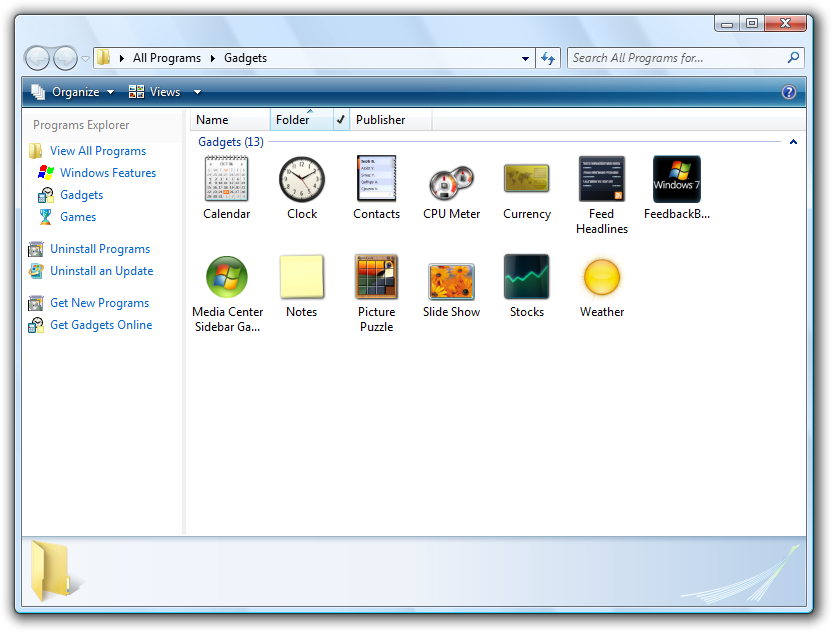Open the Get Gadgets Online link
Image resolution: width=832 pixels, height=632 pixels.
[101, 325]
